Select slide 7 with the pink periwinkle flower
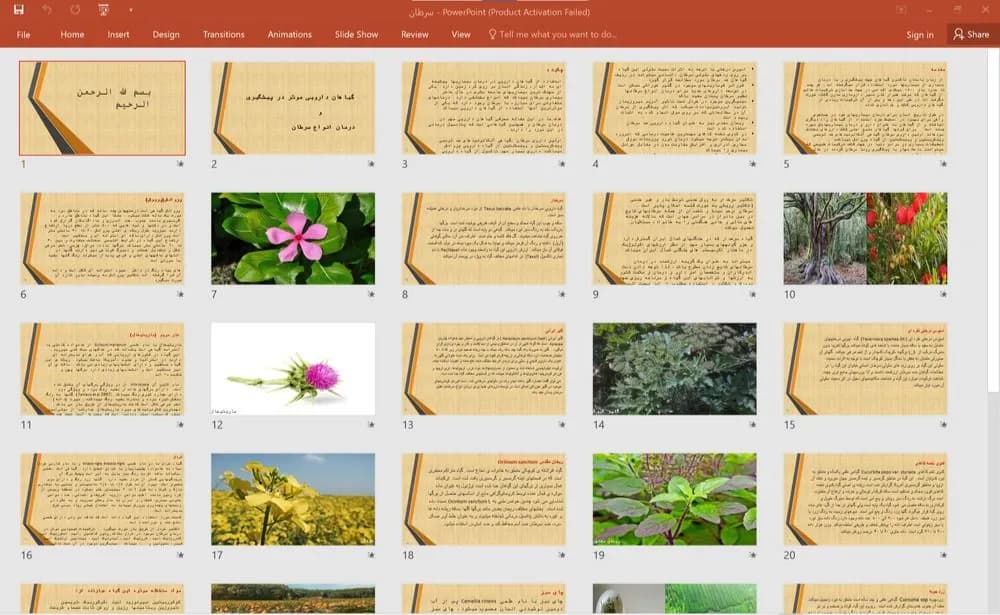 click(293, 239)
